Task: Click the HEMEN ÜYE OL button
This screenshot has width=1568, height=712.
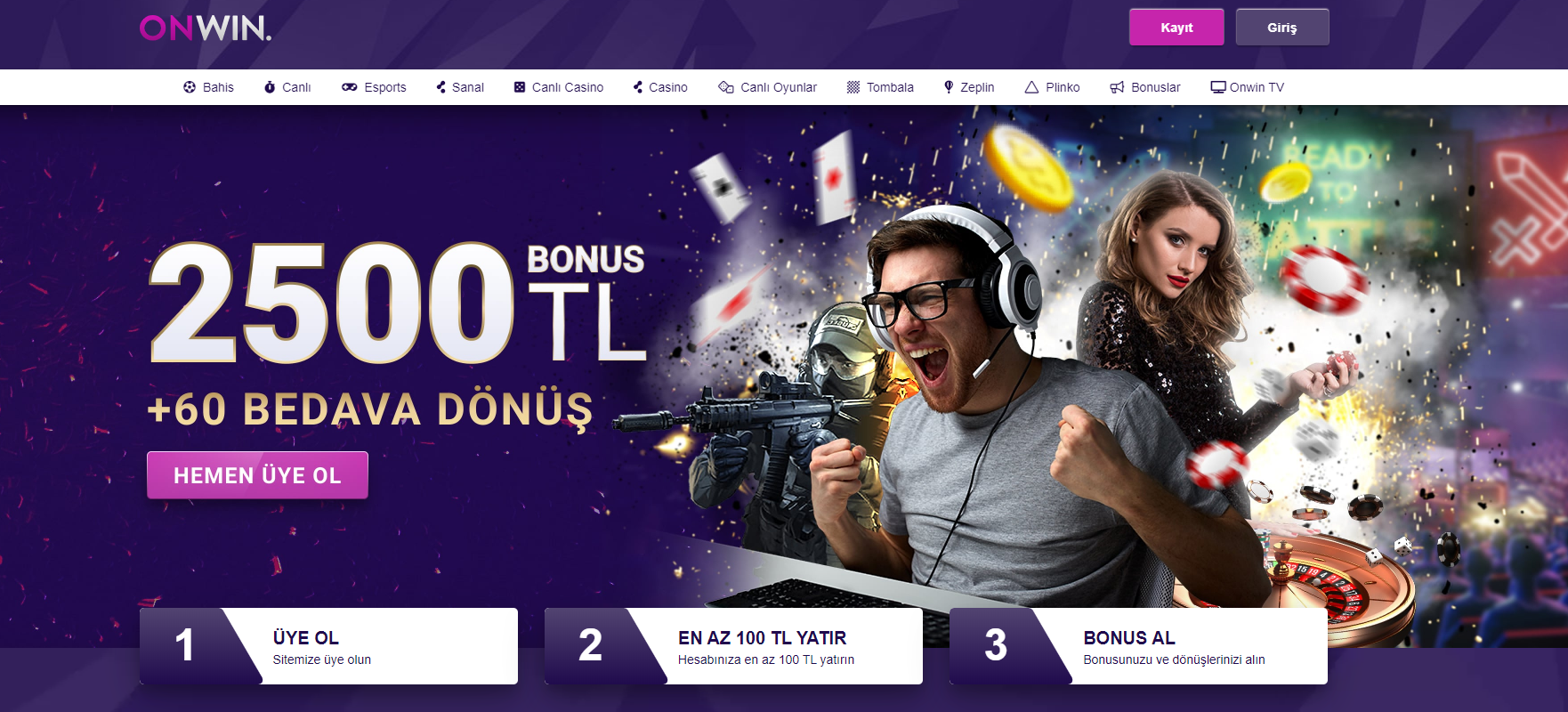Action: point(257,475)
